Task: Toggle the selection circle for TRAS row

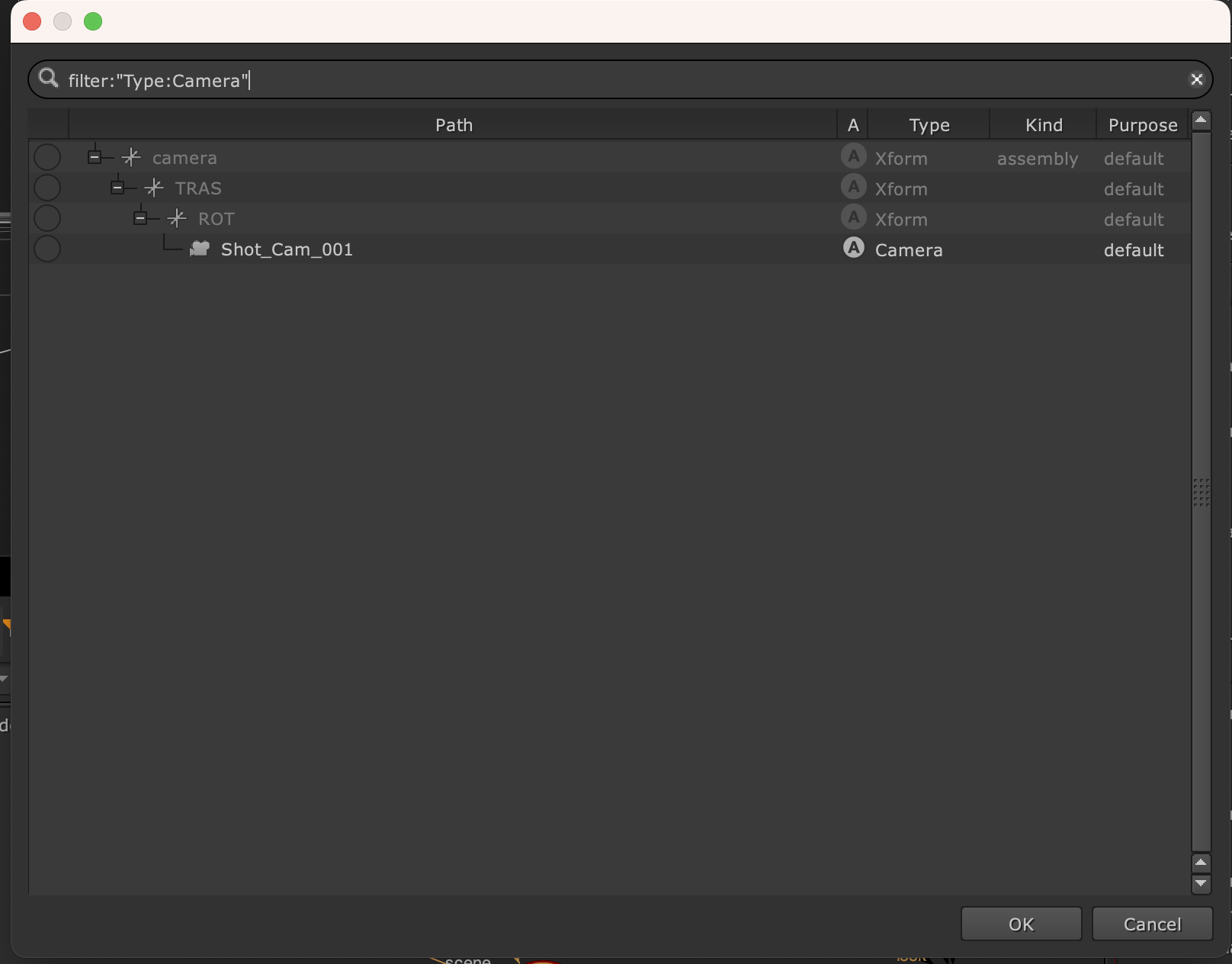Action: pyautogui.click(x=47, y=188)
